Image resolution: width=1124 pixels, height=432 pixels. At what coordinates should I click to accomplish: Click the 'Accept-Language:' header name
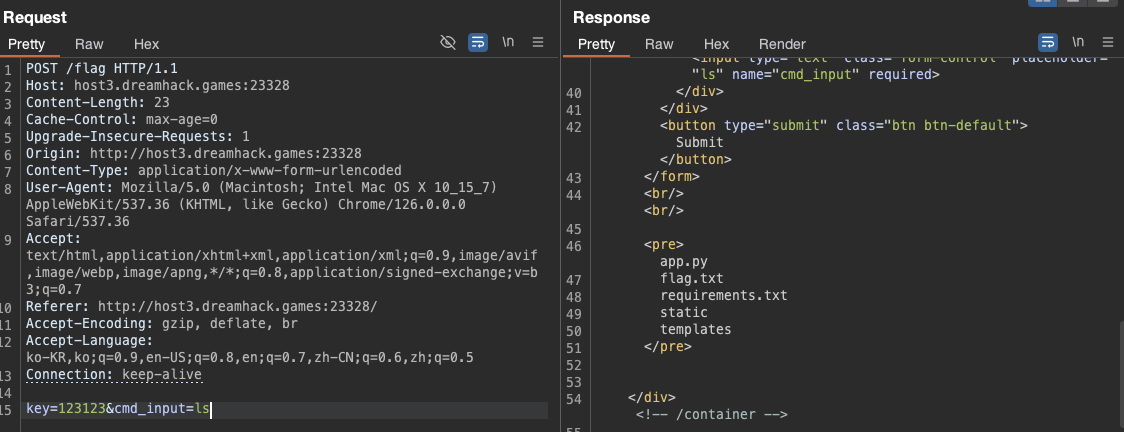(90, 340)
